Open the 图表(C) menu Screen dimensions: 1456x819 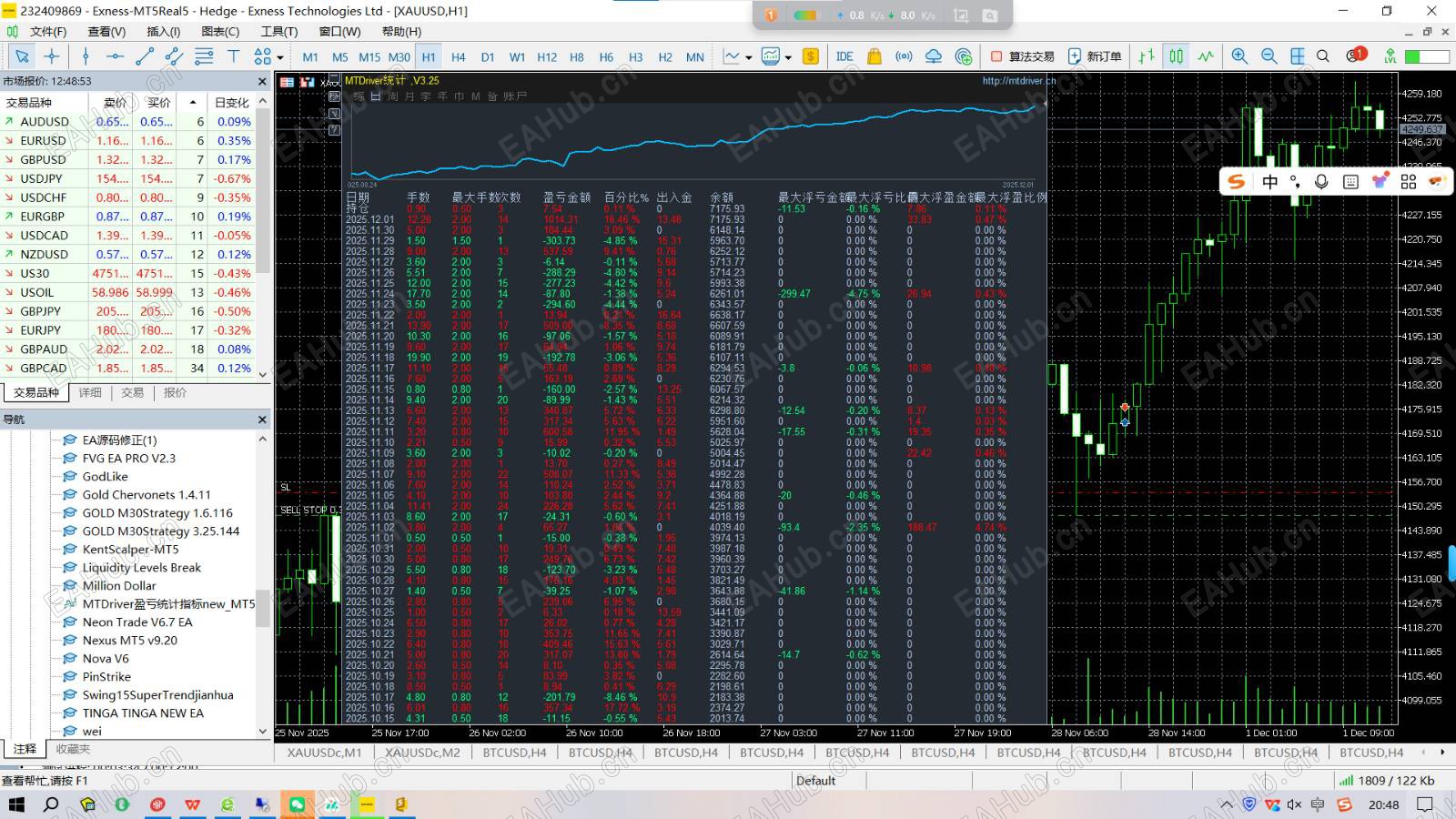tap(220, 32)
